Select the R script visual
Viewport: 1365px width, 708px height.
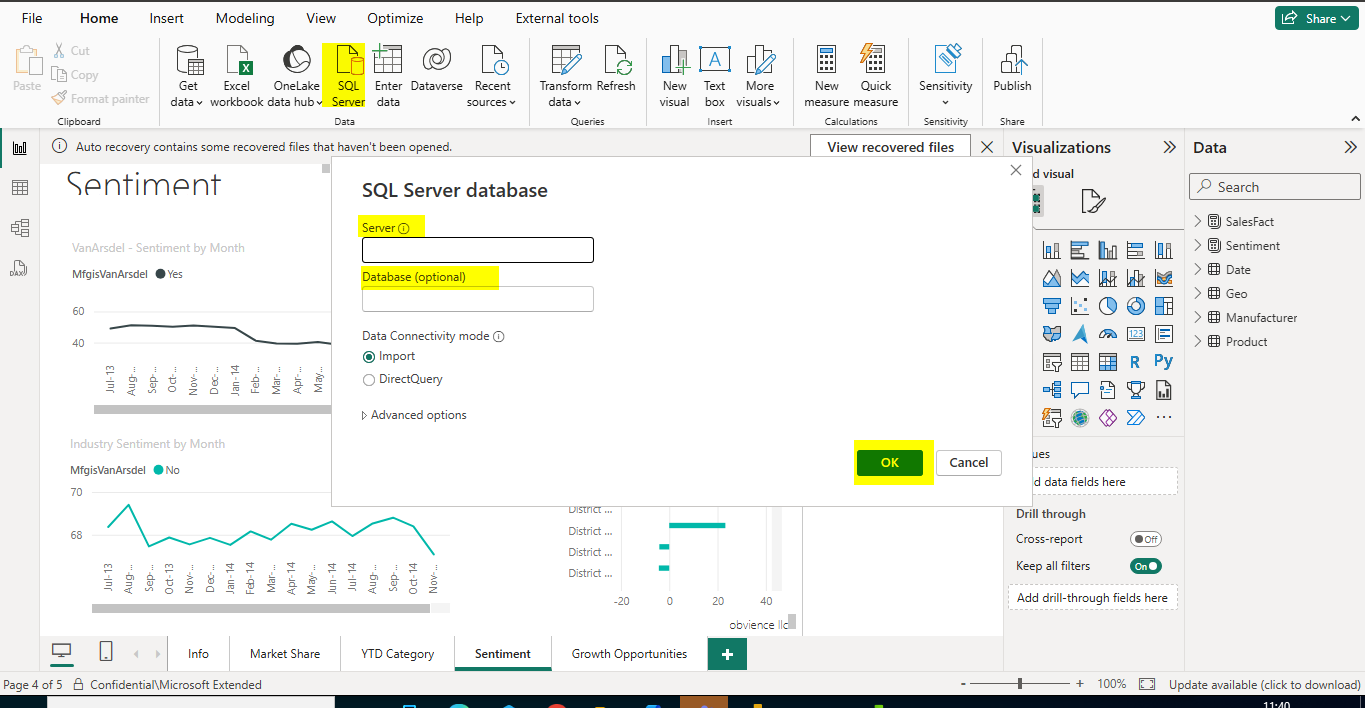point(1135,362)
